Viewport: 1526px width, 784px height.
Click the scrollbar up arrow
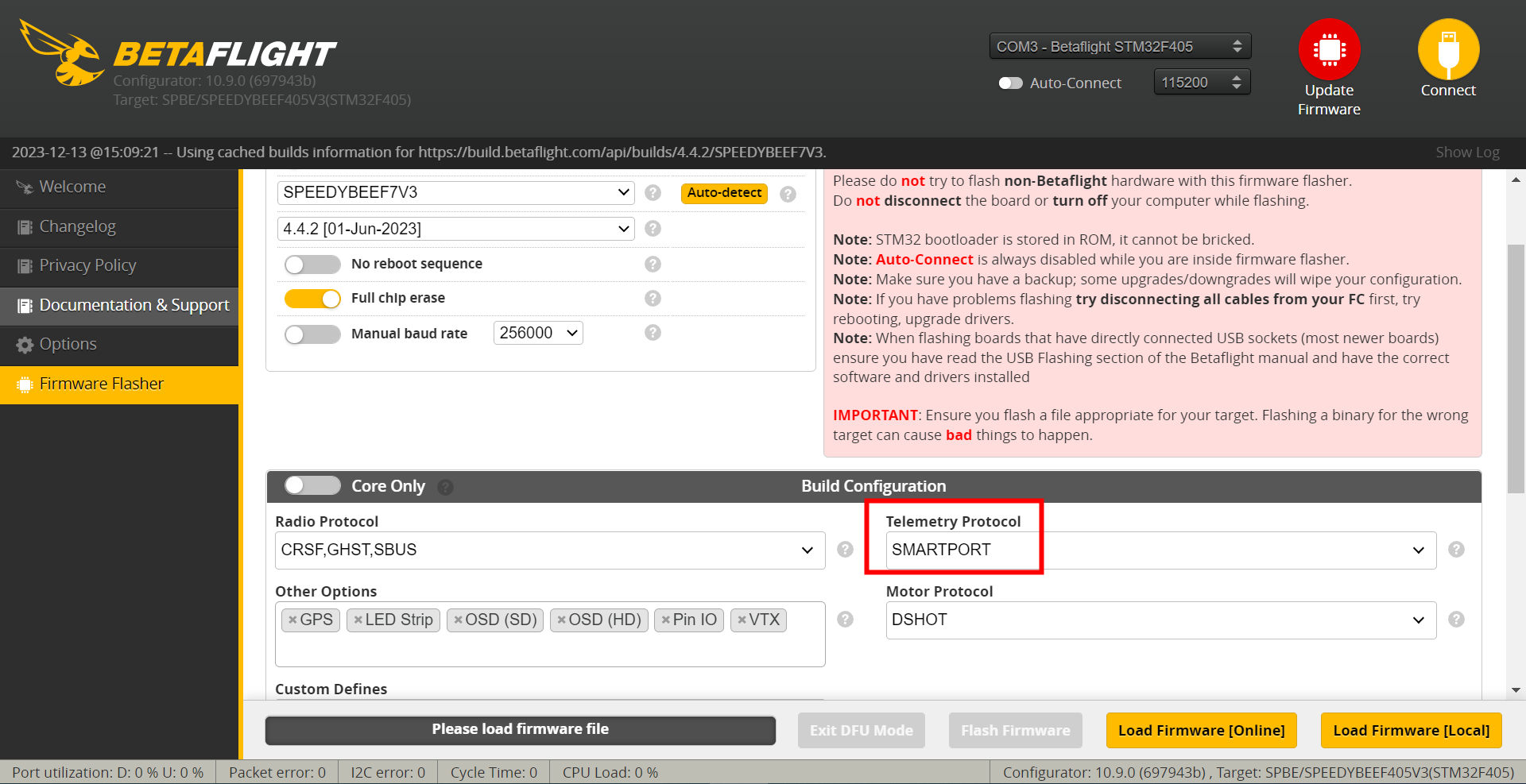tap(1516, 180)
